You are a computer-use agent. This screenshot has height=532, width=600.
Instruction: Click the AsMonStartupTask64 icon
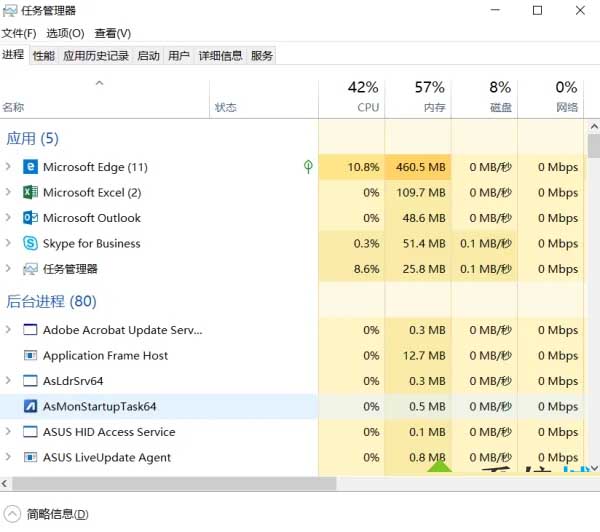click(30, 406)
